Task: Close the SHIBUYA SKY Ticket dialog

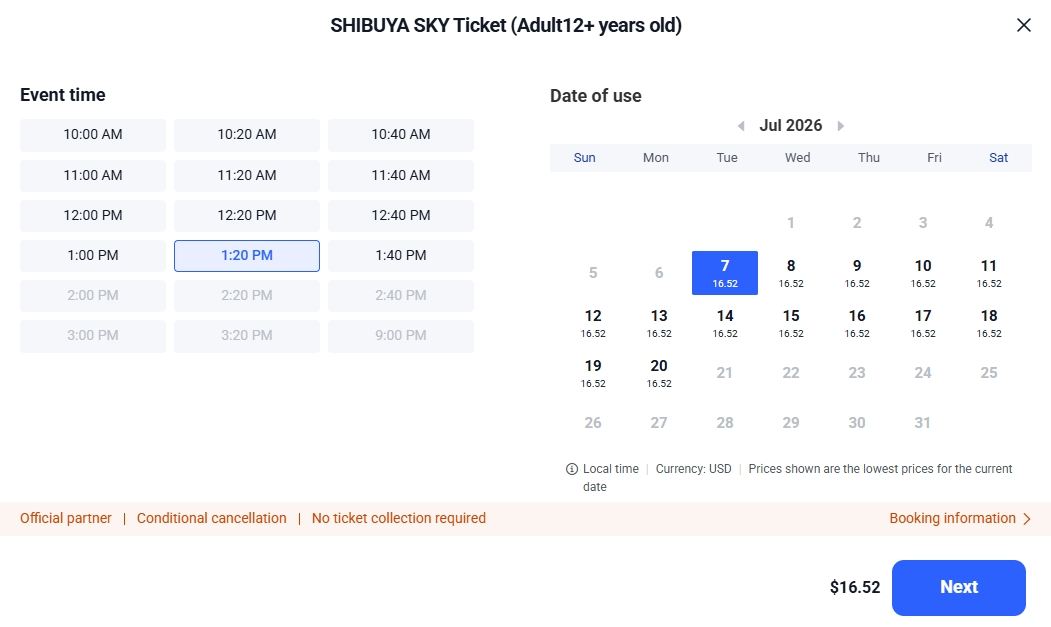Action: pos(1023,25)
